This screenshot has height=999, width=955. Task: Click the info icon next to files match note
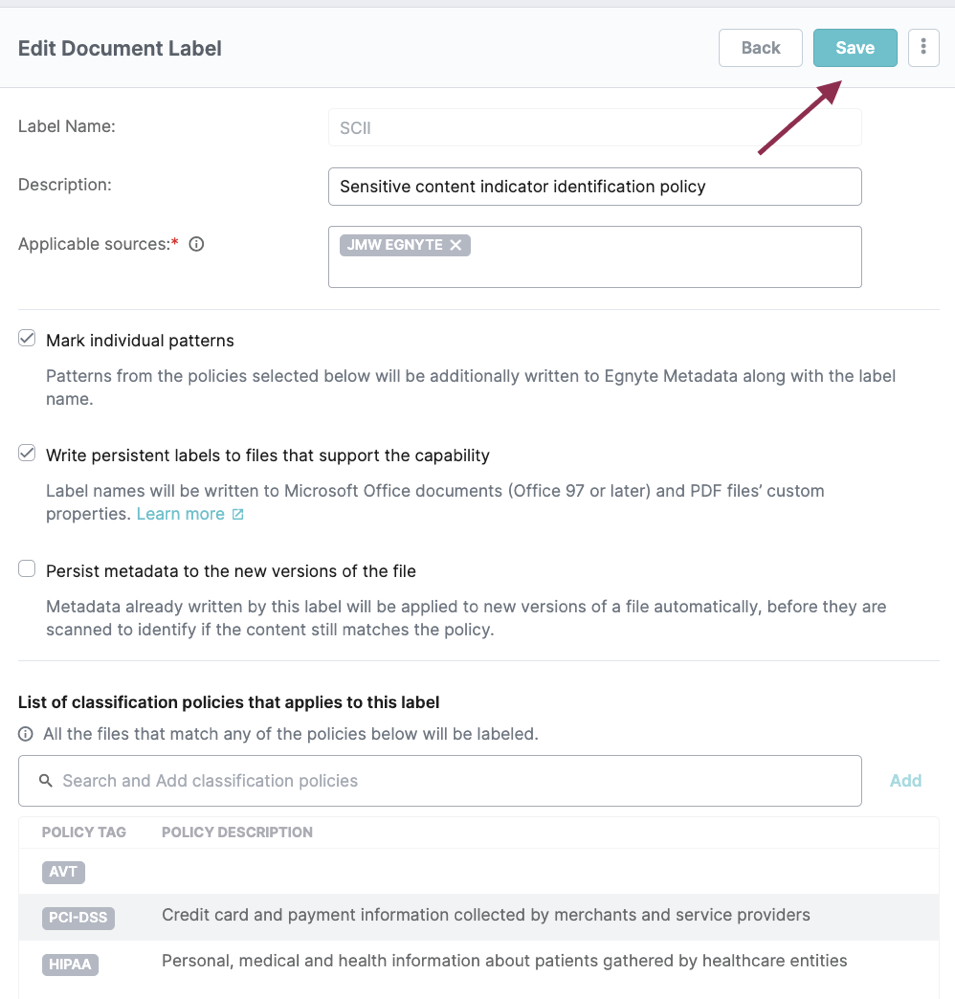26,734
